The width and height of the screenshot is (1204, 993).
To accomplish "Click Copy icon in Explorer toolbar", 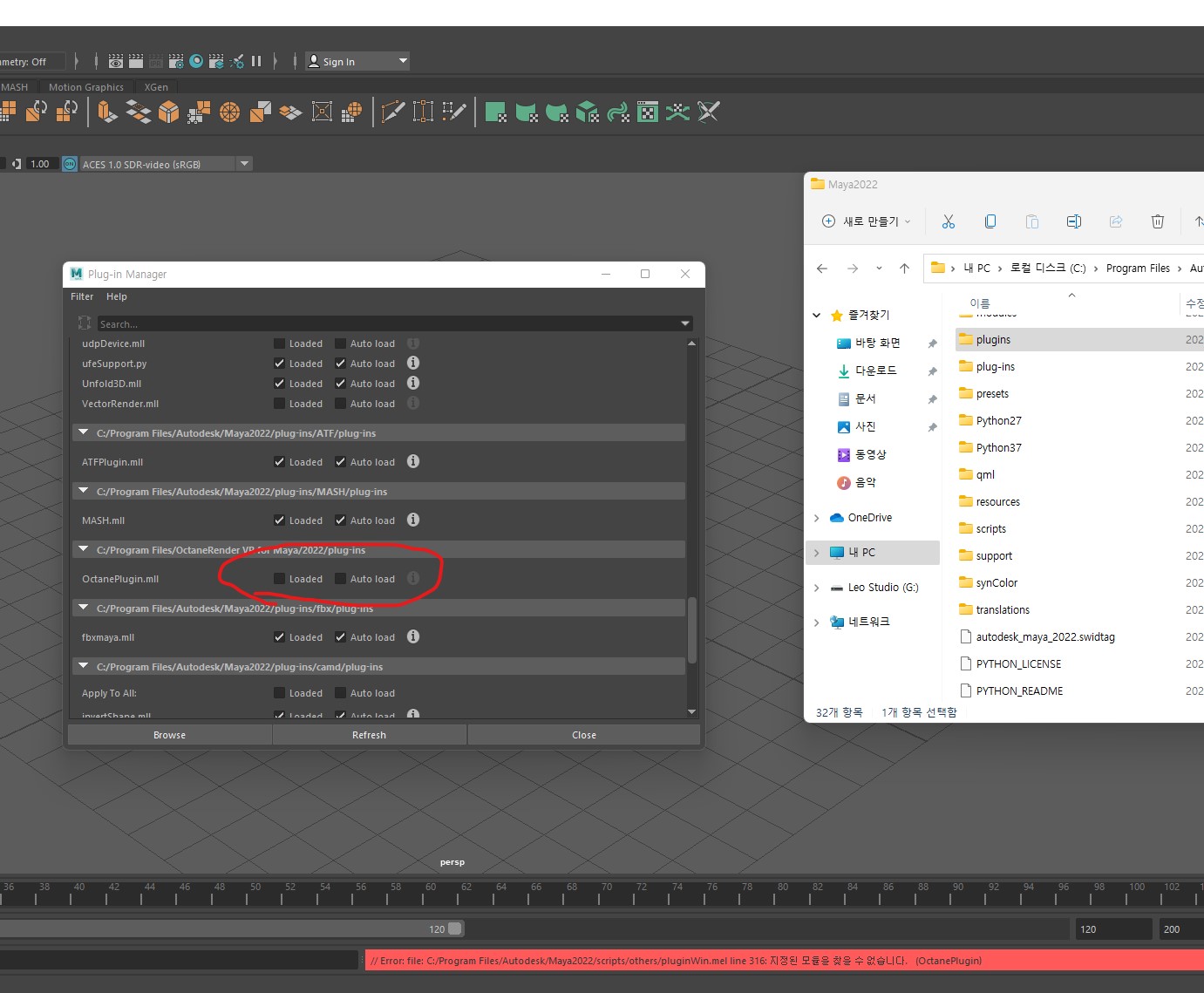I will (x=990, y=221).
